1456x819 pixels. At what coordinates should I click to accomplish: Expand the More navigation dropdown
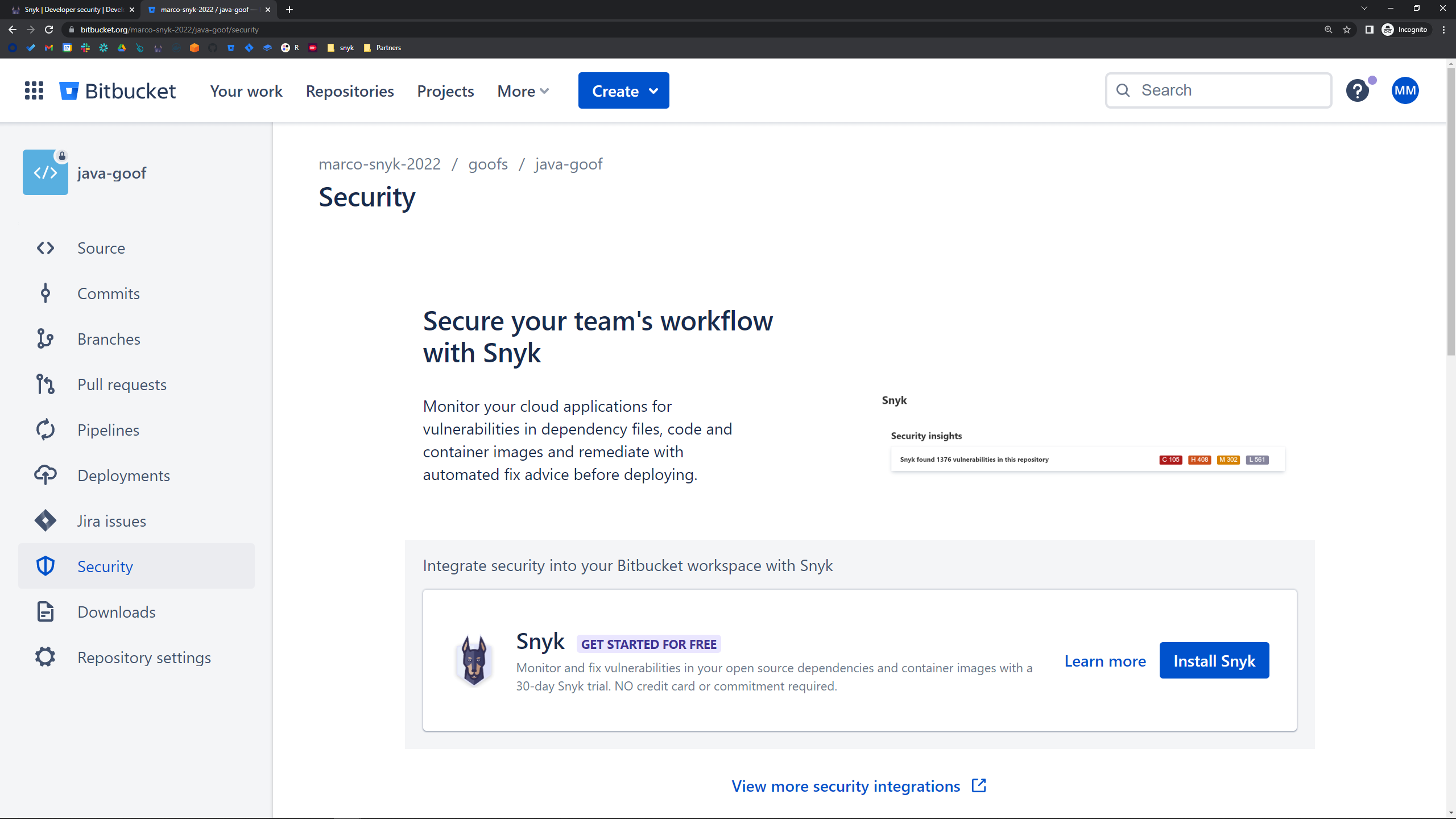[x=523, y=91]
